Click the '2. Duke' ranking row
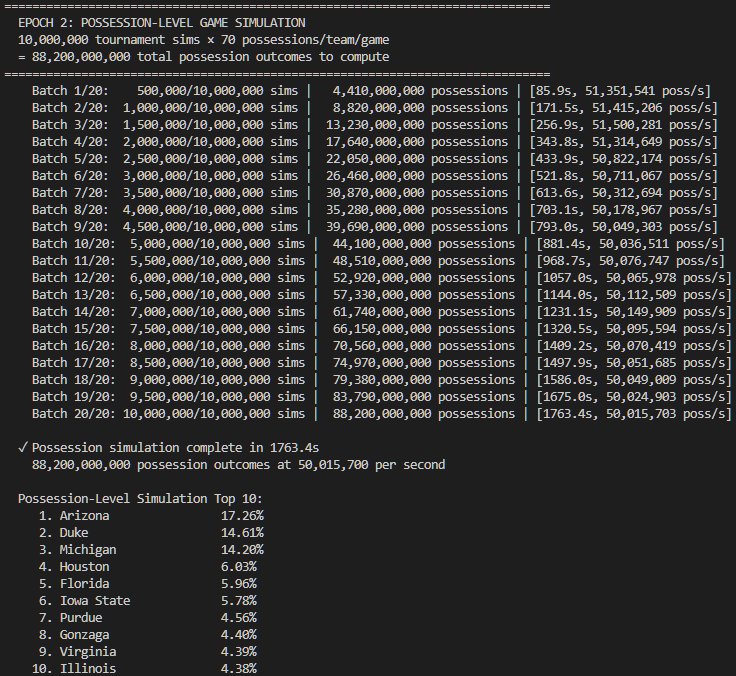Viewport: 736px width, 676px height. tap(151, 533)
